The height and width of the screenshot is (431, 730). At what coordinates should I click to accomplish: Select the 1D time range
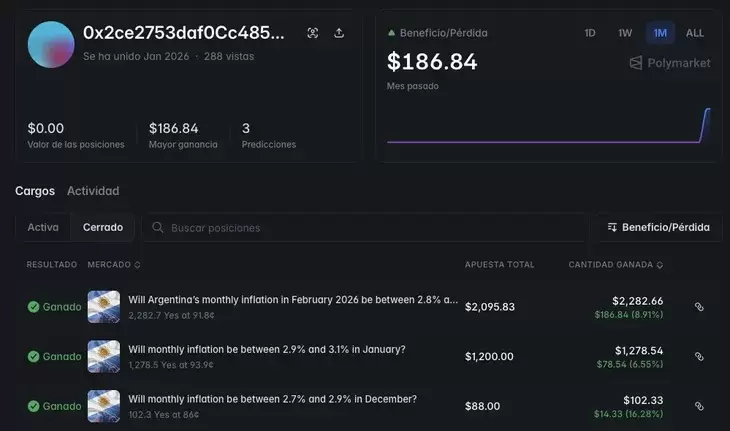click(x=590, y=33)
